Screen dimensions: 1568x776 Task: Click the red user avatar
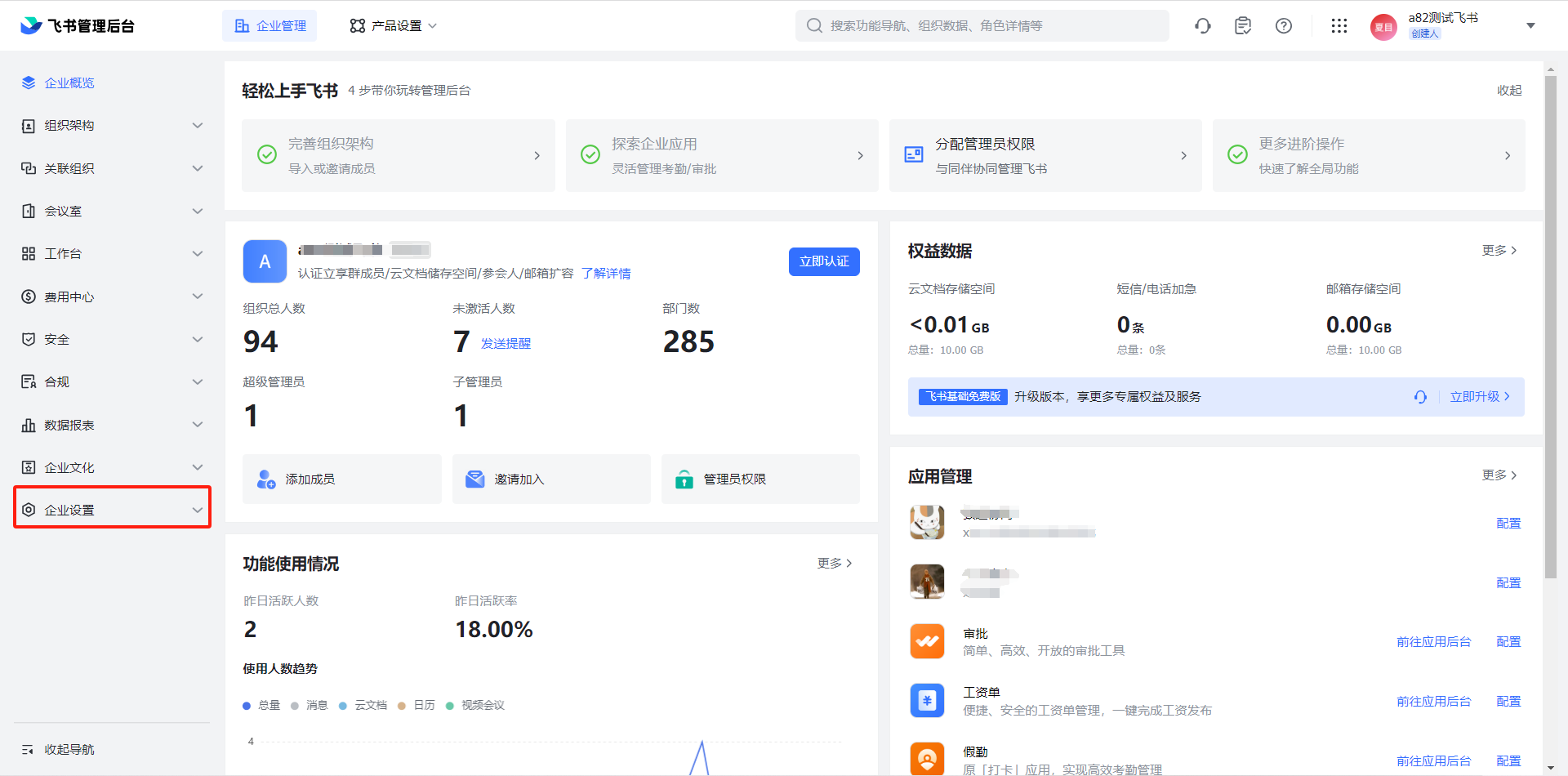tap(1383, 27)
